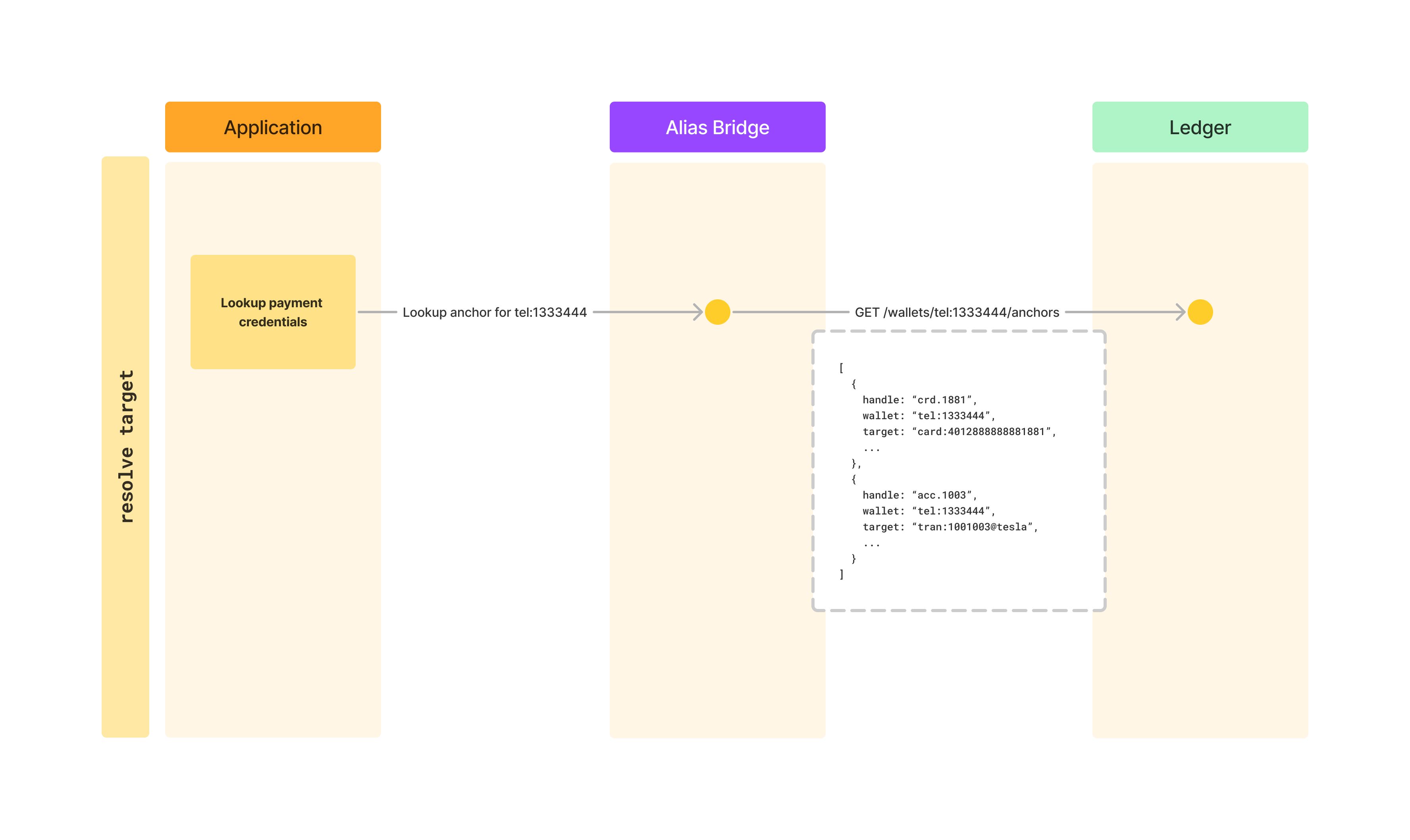Click the first wallet 'tel:1333444' JSON line
1410x840 pixels.
(x=928, y=416)
